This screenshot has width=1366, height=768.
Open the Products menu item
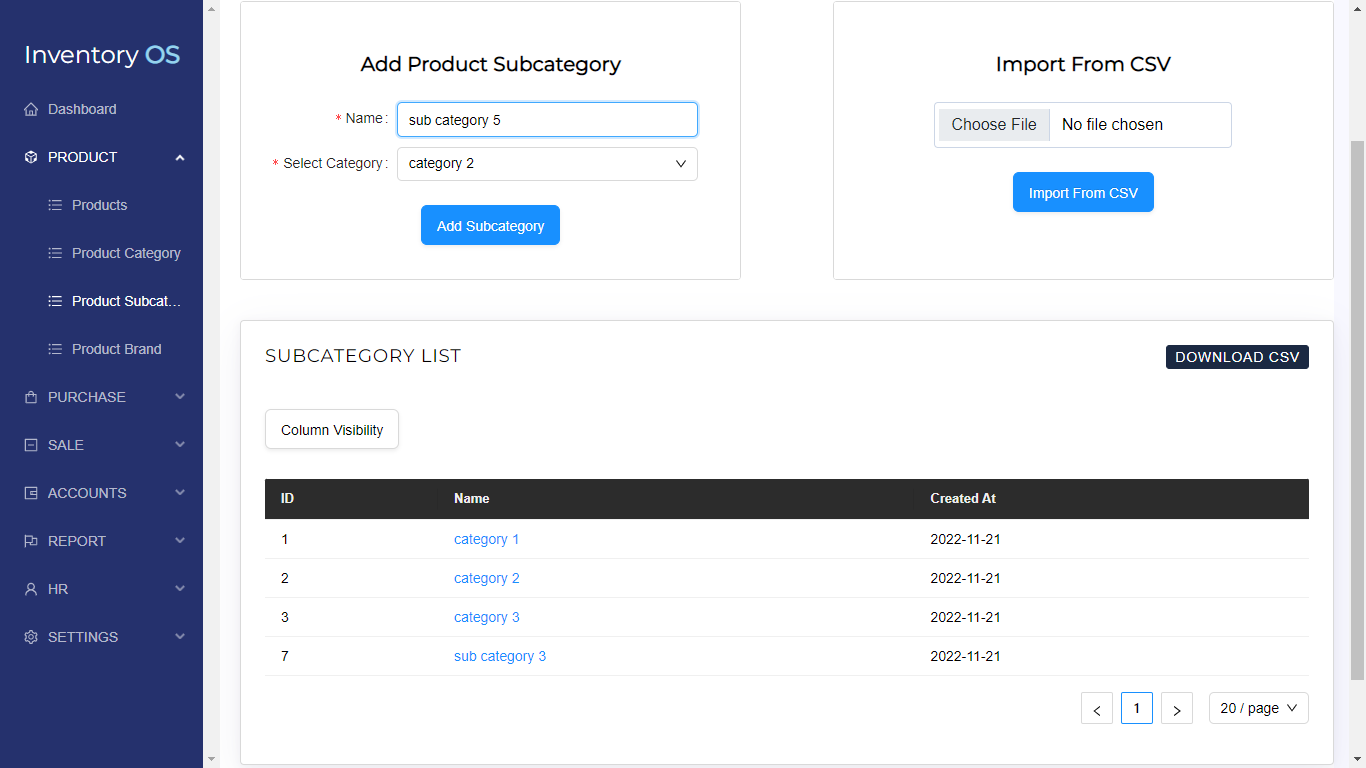(100, 205)
